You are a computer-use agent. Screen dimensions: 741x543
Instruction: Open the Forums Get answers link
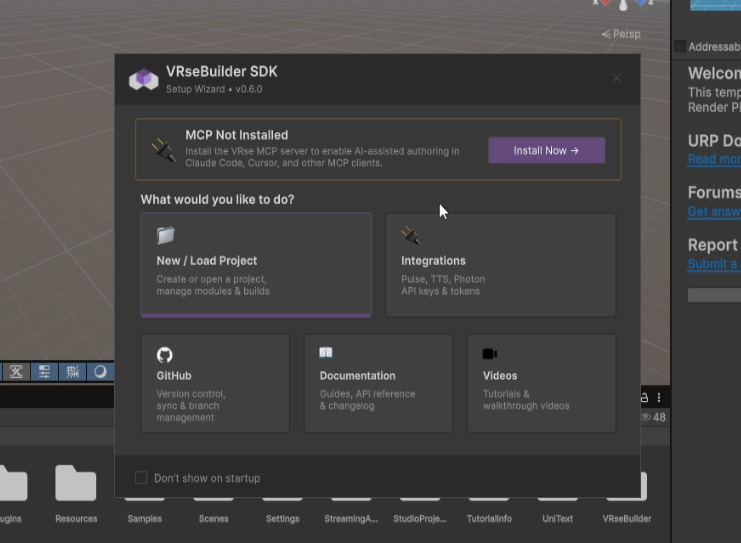(x=714, y=211)
